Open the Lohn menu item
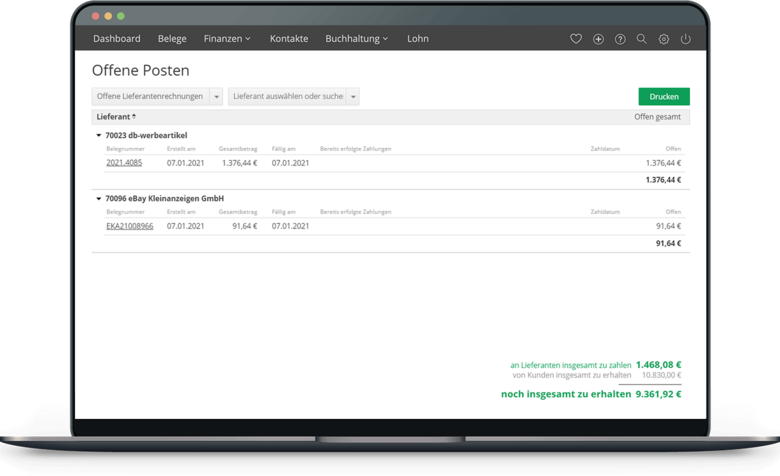The image size is (780, 476). coord(418,39)
